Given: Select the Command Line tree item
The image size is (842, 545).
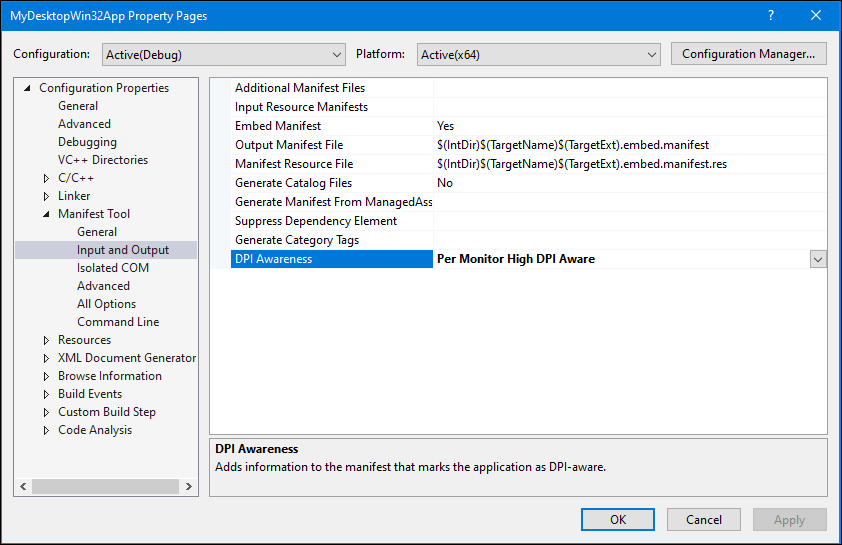Looking at the screenshot, I should tap(118, 322).
